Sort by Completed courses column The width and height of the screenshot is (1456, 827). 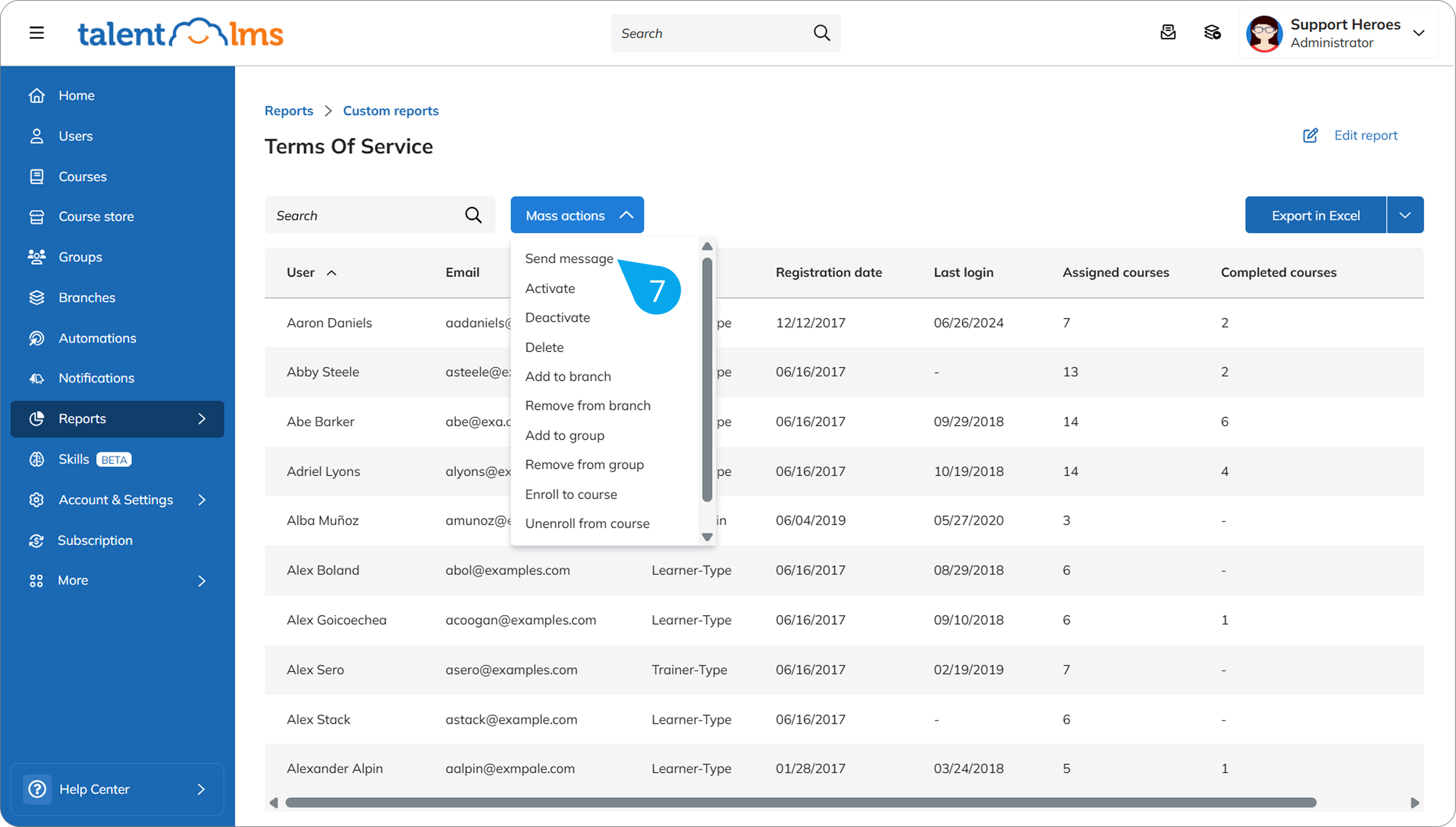1278,273
